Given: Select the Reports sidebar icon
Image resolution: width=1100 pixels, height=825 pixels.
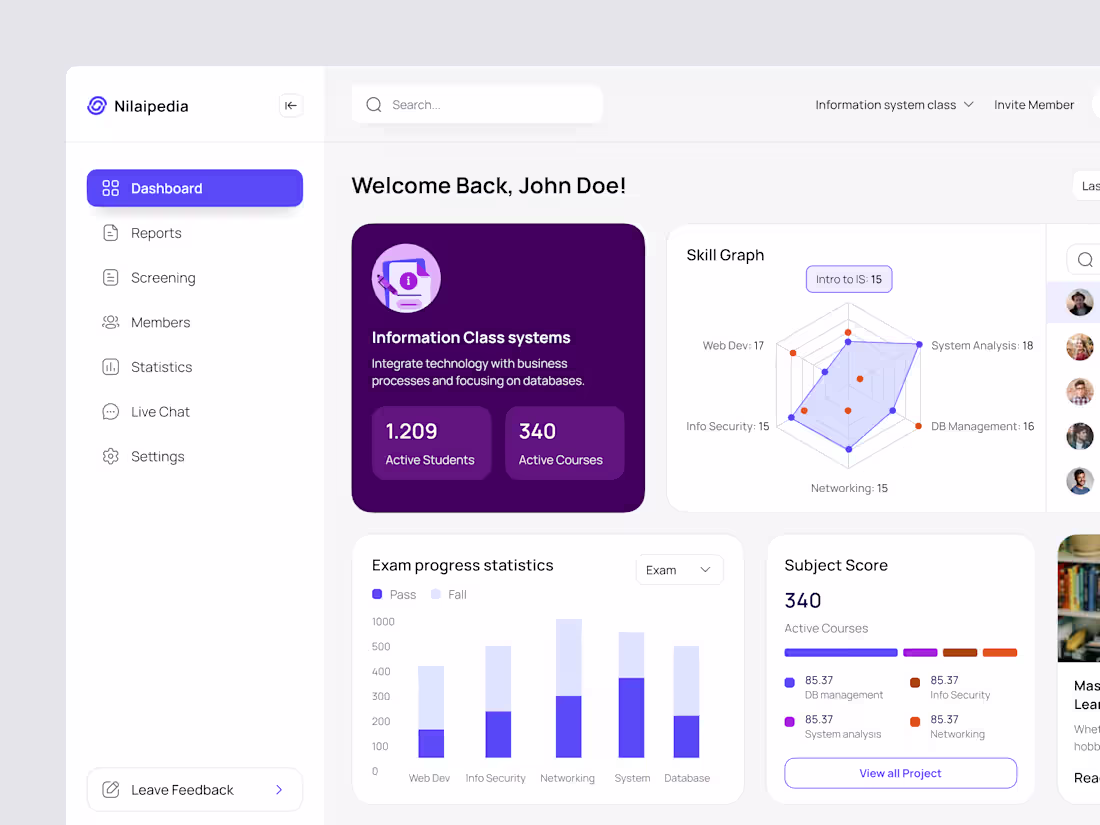Looking at the screenshot, I should [110, 233].
